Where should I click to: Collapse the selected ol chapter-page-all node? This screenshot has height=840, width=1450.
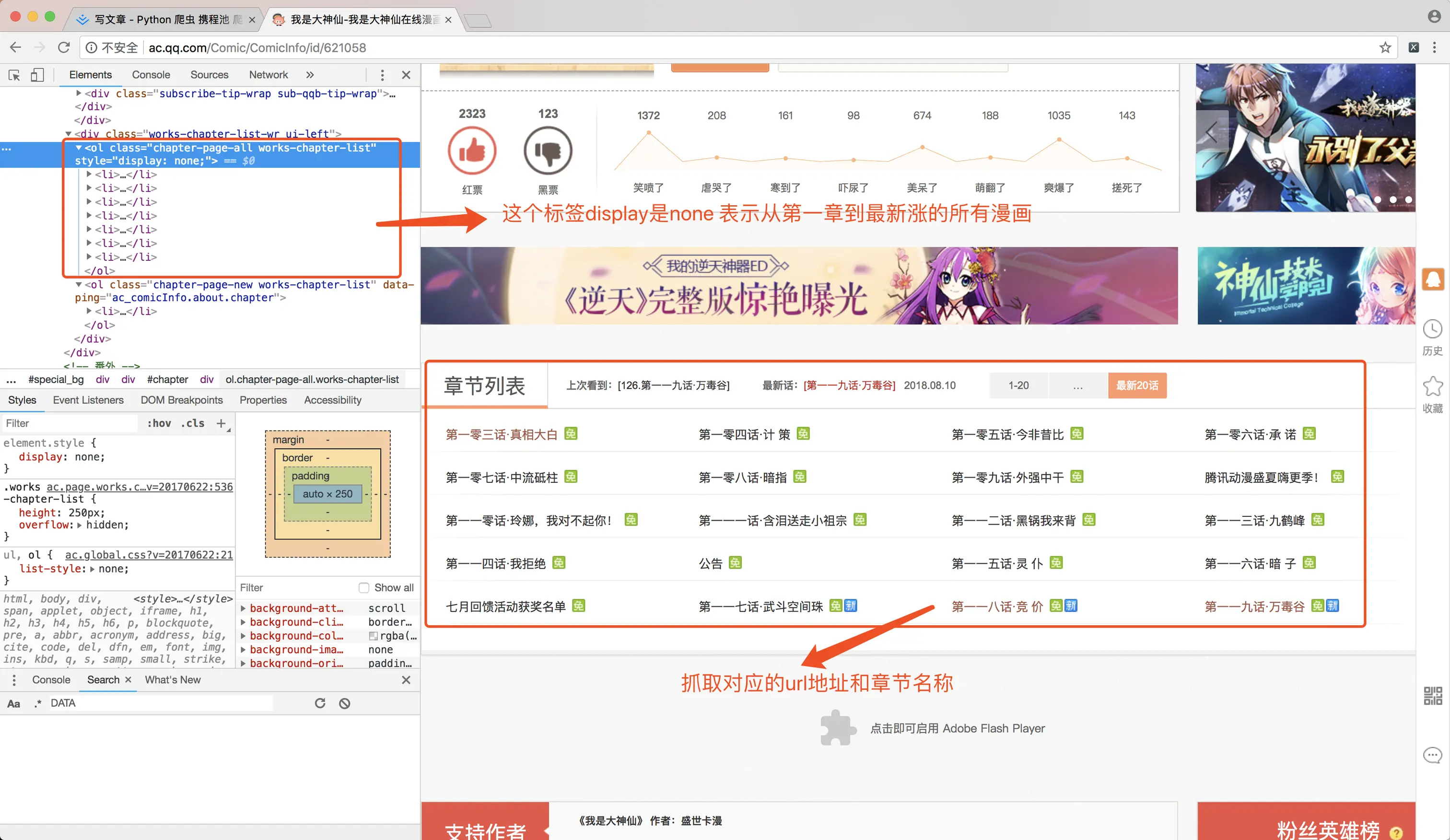pyautogui.click(x=79, y=148)
